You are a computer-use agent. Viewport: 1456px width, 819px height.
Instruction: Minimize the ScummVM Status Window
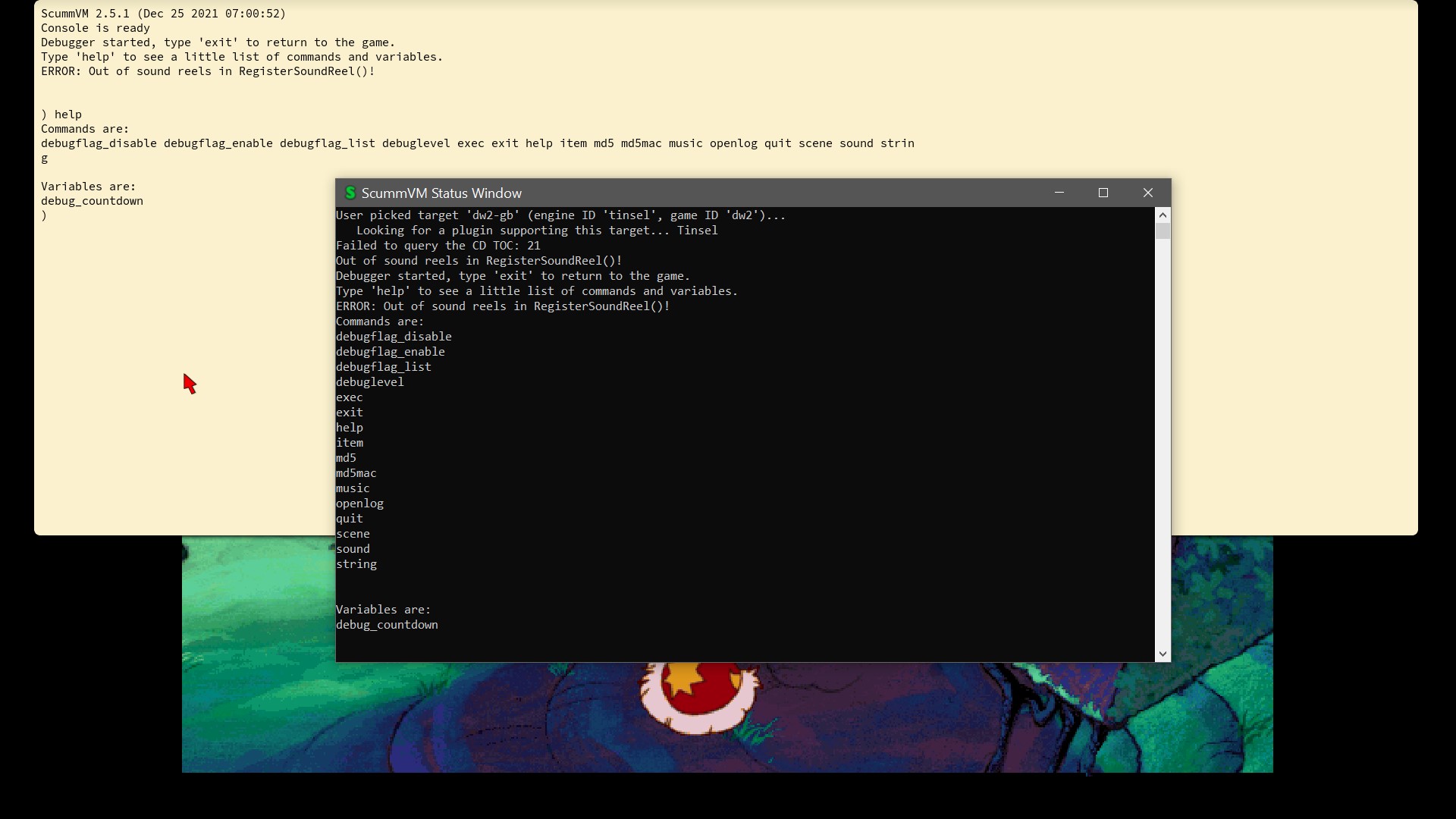pos(1059,193)
